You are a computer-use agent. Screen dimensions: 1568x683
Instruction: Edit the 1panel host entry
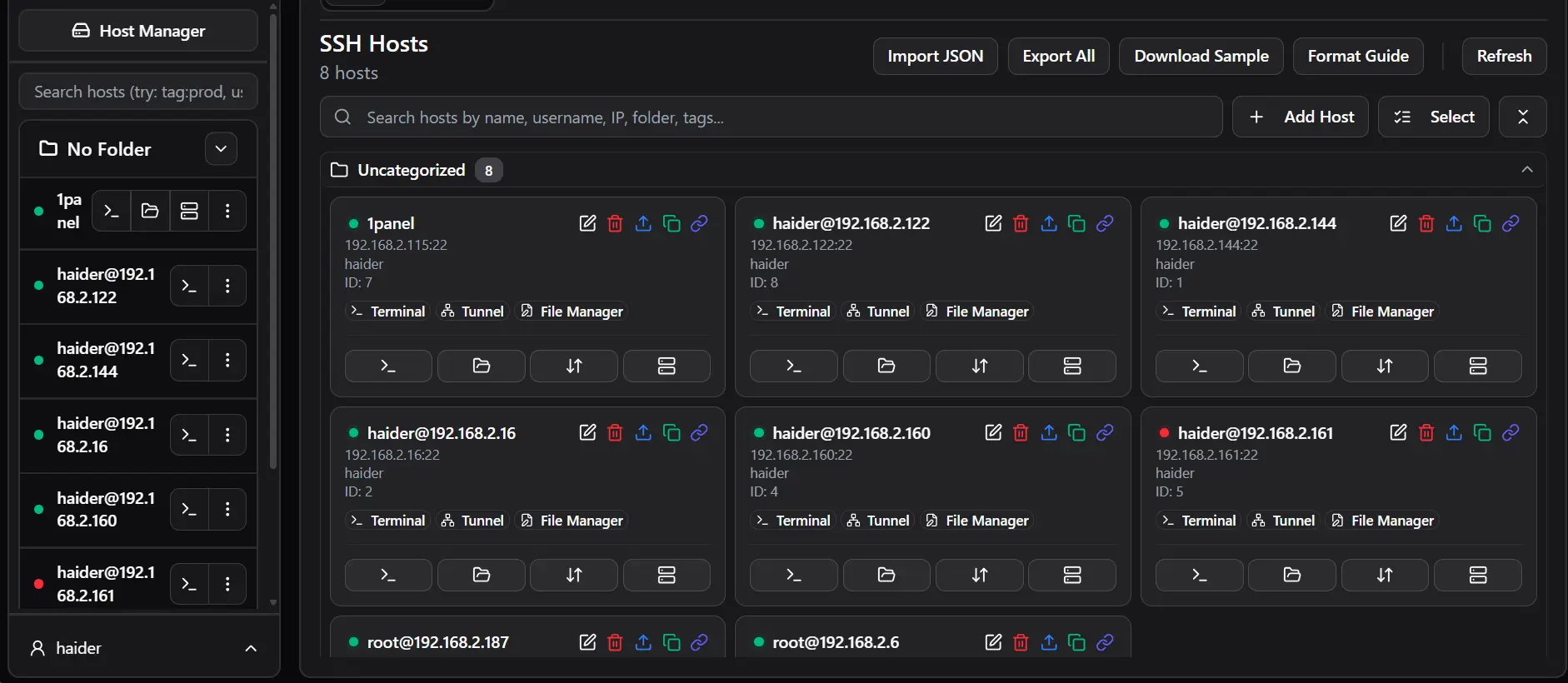587,223
